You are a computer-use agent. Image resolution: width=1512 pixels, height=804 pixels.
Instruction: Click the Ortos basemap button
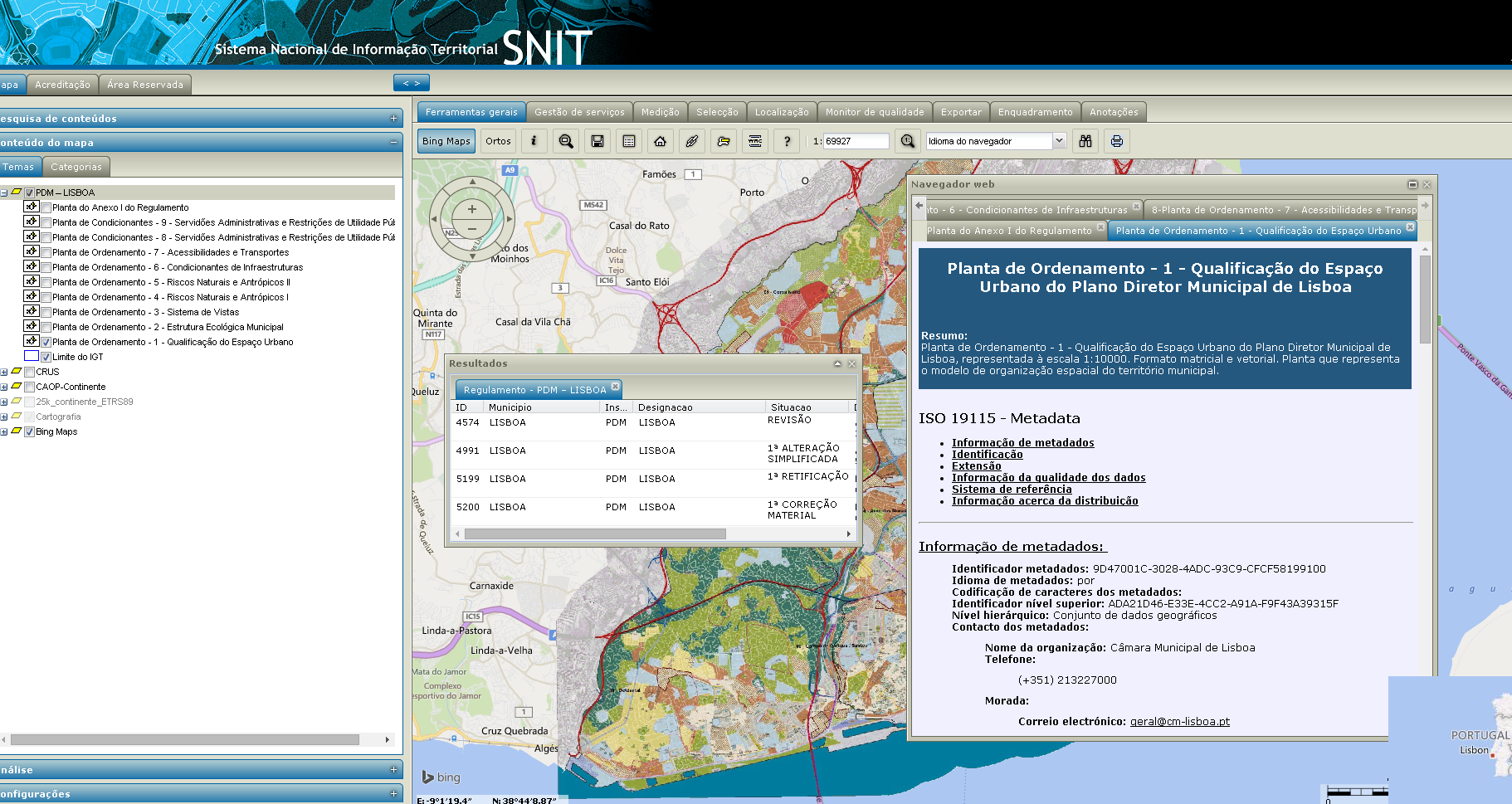point(499,141)
